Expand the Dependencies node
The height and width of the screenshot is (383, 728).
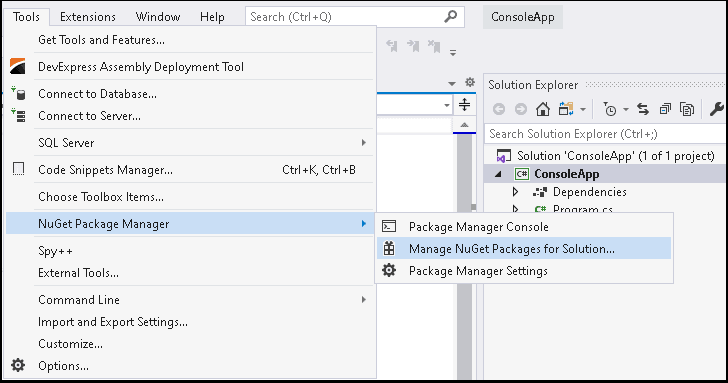[x=515, y=192]
